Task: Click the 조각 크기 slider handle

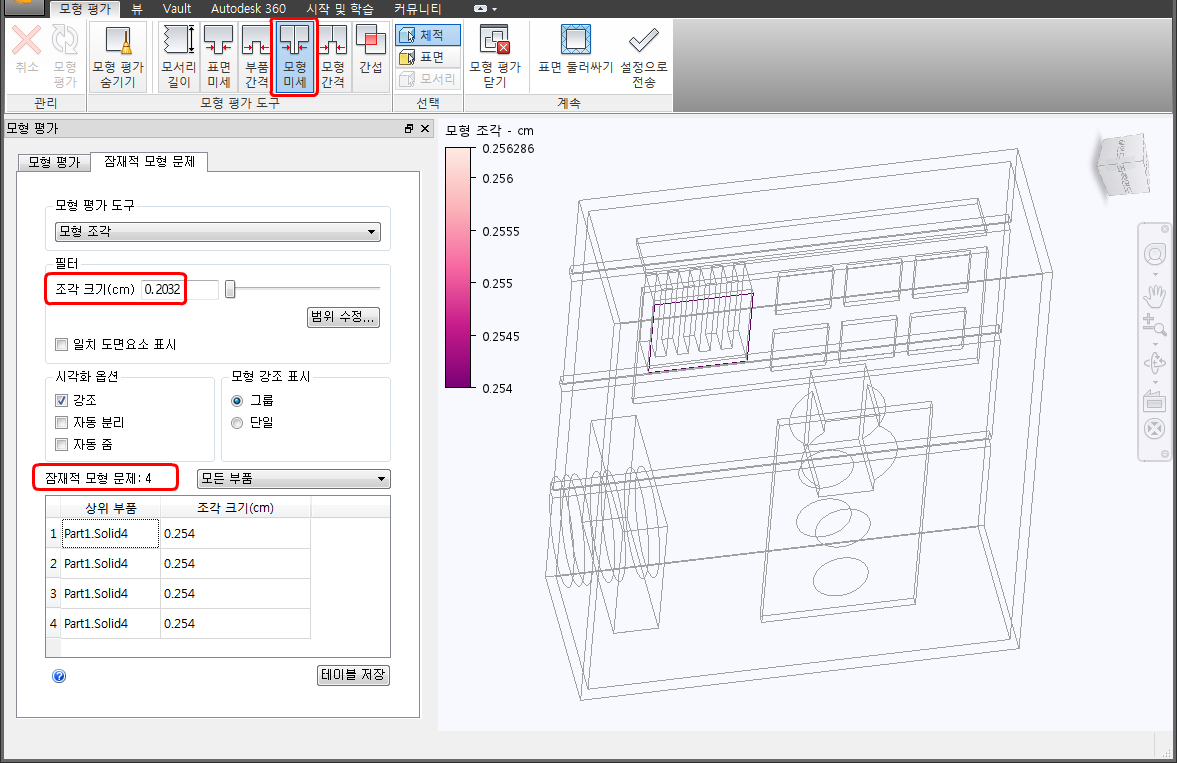Action: click(230, 289)
